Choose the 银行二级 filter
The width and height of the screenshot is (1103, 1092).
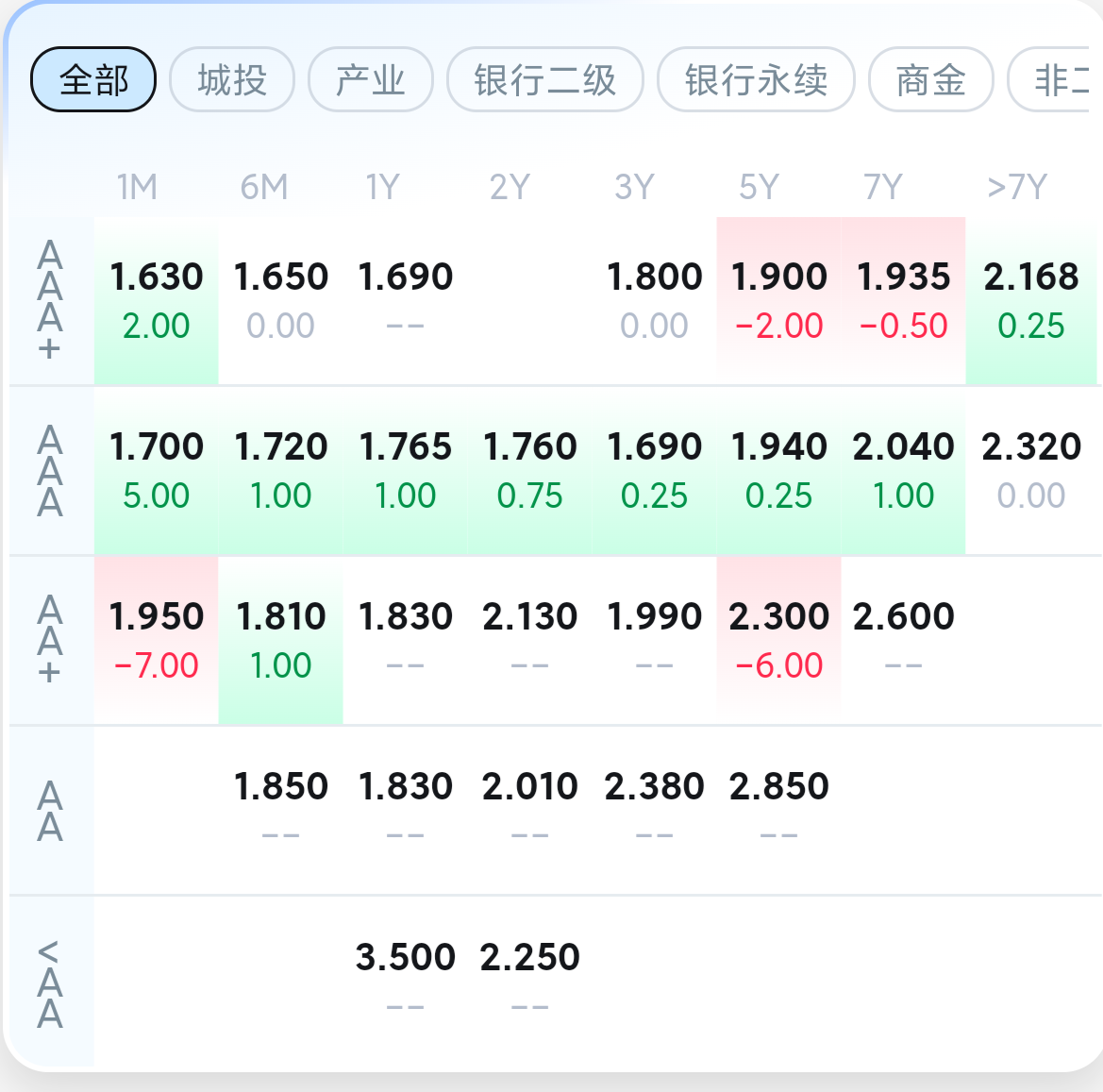pyautogui.click(x=545, y=79)
